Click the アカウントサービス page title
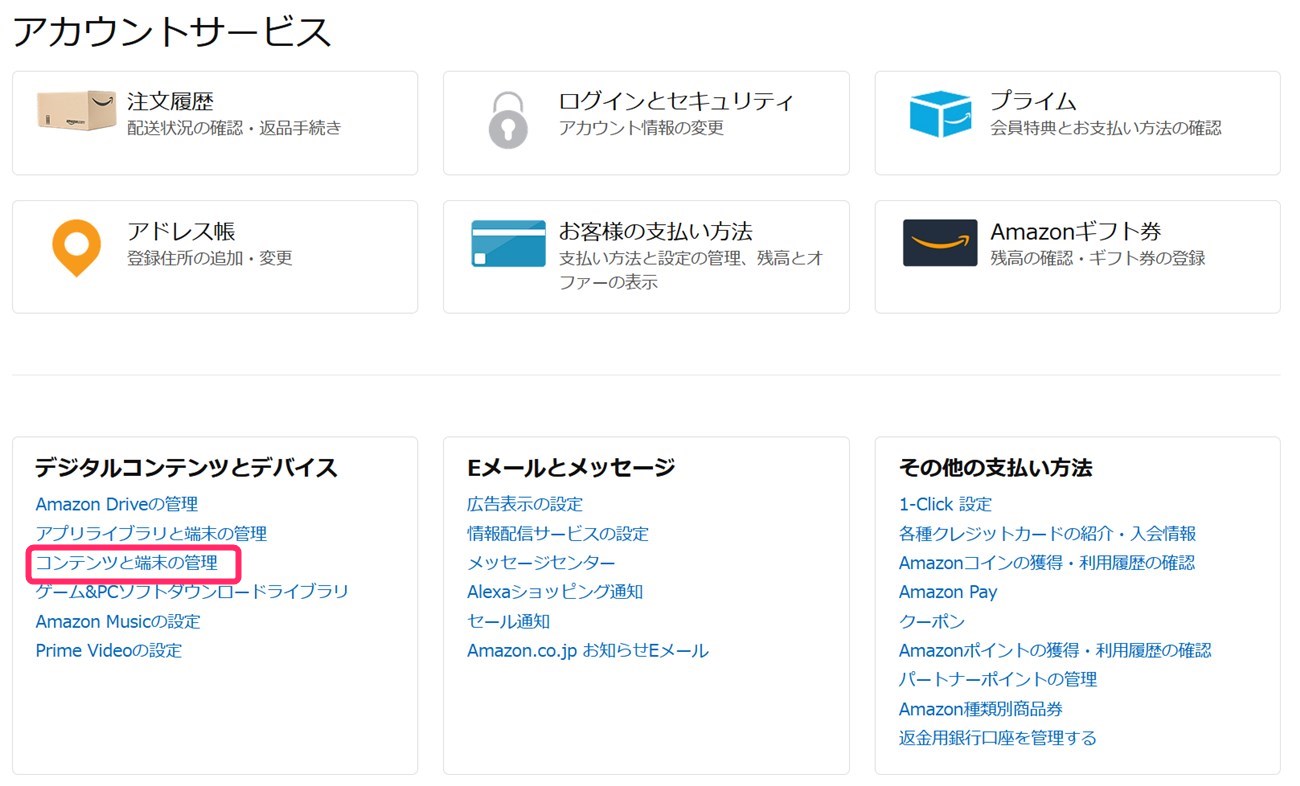1300x786 pixels. 171,32
